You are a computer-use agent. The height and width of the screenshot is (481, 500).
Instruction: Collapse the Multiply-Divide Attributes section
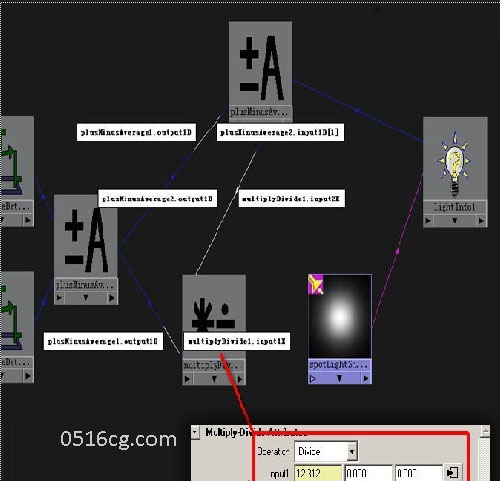point(195,433)
